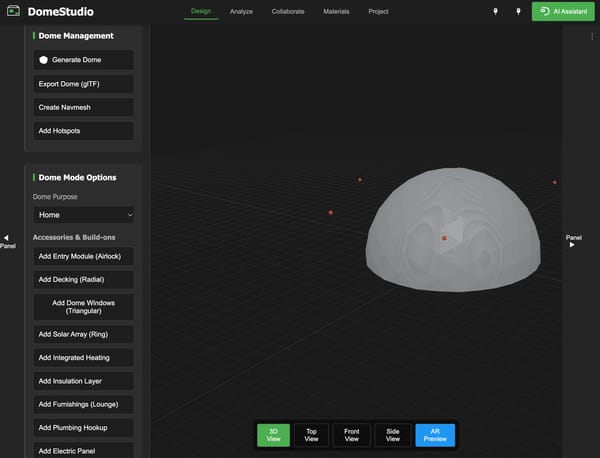Image resolution: width=600 pixels, height=458 pixels.
Task: Switch viewport to 3D View
Action: (273, 435)
